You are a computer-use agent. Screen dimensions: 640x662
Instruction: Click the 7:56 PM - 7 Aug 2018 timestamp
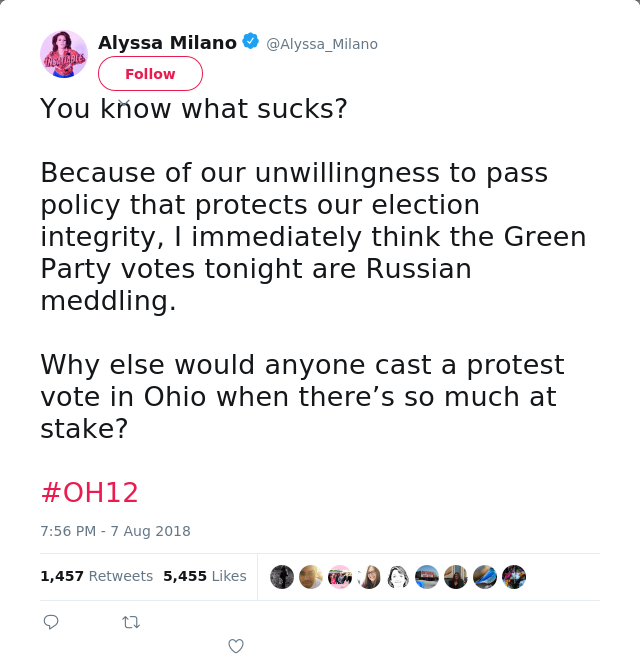tap(115, 531)
